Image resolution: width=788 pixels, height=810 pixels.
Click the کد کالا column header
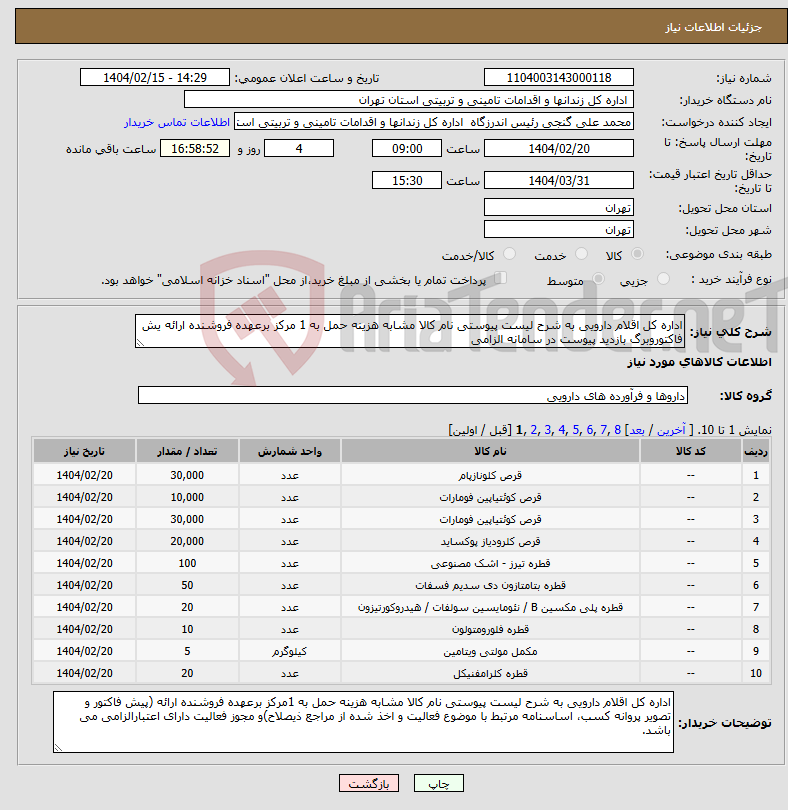[x=690, y=450]
